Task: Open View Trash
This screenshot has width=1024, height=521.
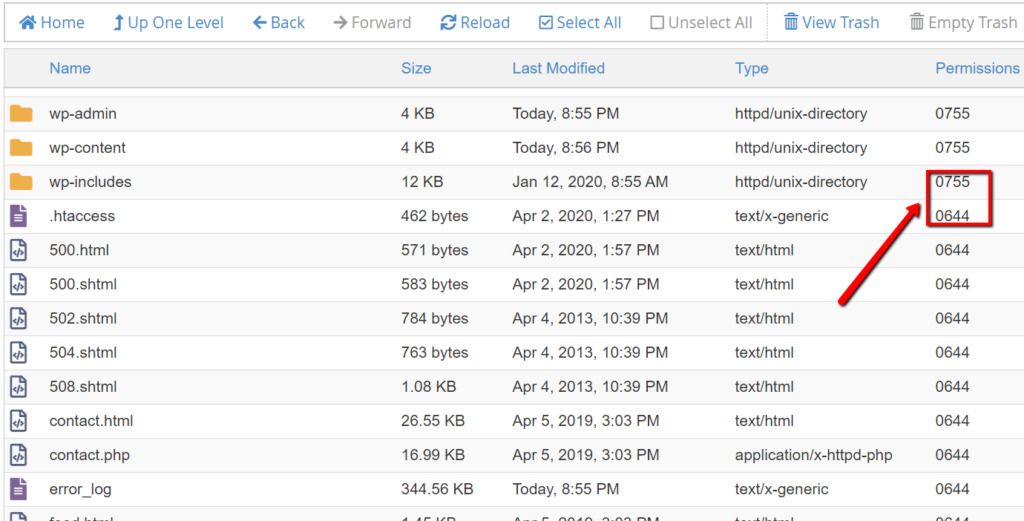Action: pos(831,23)
